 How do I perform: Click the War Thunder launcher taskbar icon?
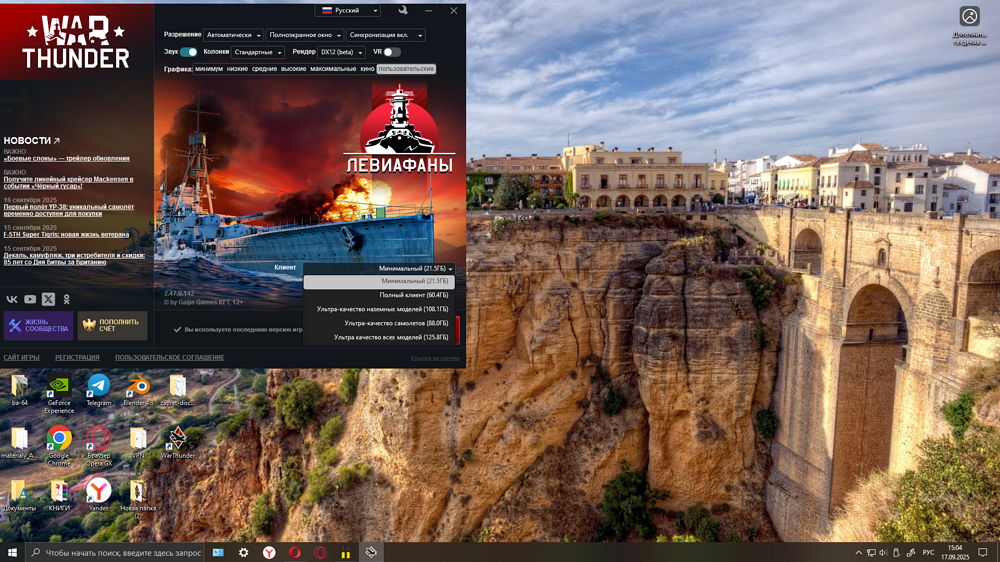click(371, 552)
